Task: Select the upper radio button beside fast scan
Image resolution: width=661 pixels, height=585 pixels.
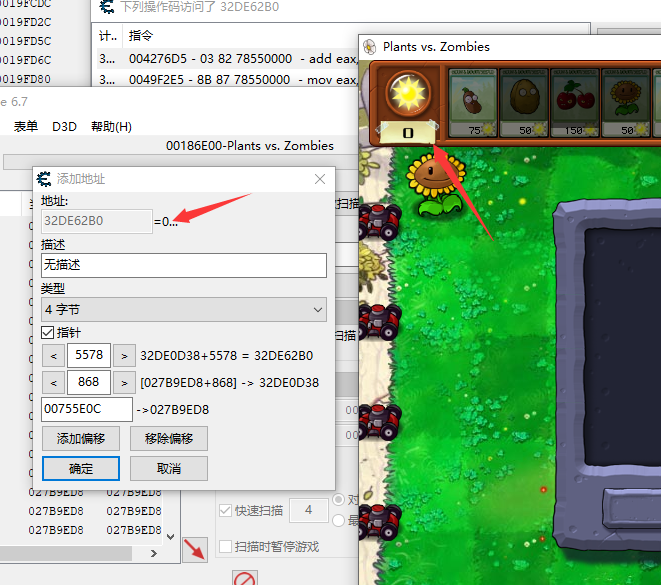Action: (339, 500)
